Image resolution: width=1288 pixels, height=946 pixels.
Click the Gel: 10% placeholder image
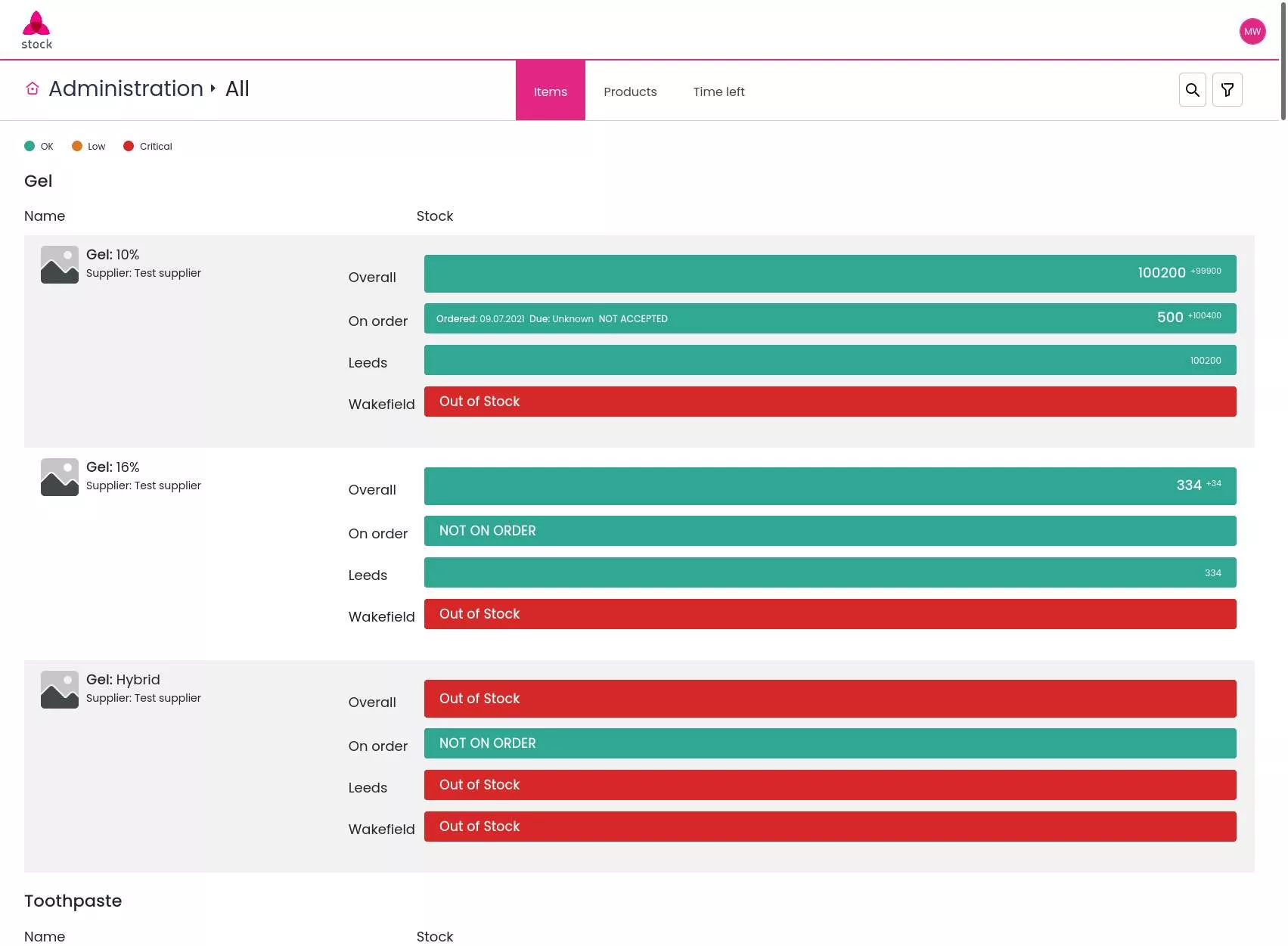[x=60, y=265]
